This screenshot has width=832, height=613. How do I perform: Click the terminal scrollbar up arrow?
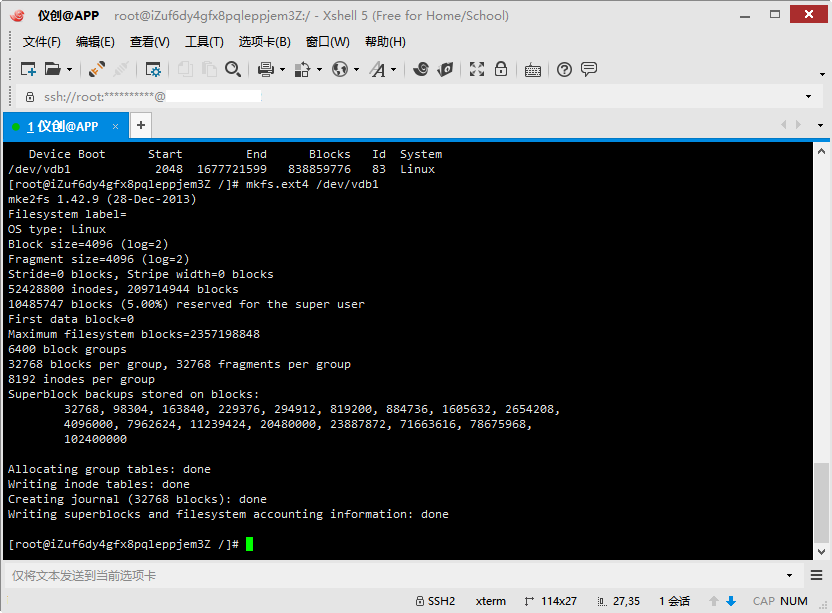click(x=821, y=151)
